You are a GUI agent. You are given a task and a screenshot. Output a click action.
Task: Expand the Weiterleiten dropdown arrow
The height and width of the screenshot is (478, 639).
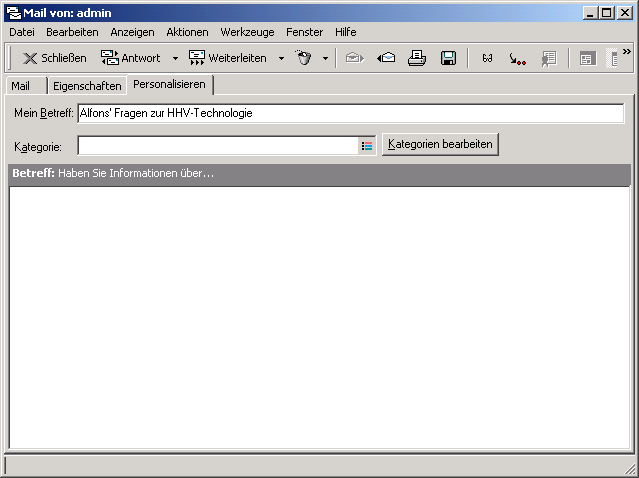[281, 58]
